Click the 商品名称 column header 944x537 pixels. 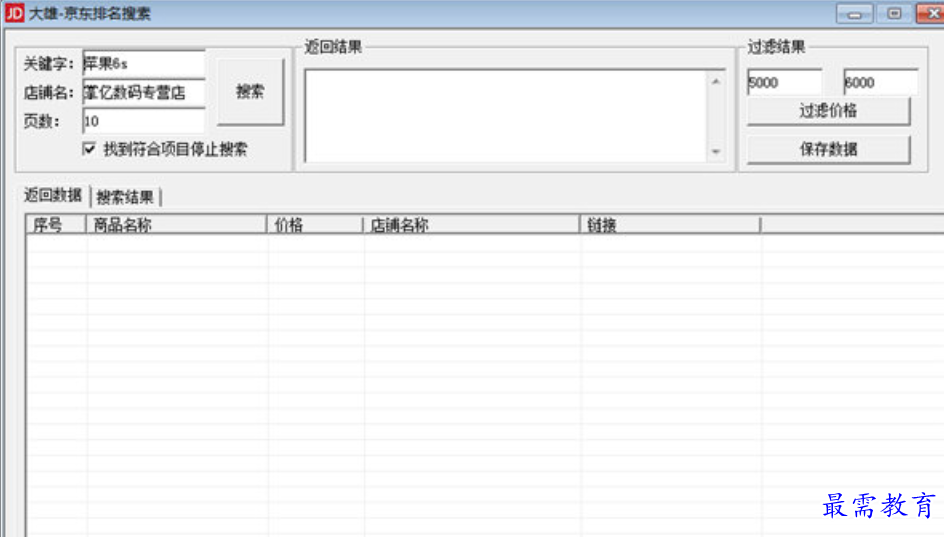point(176,225)
